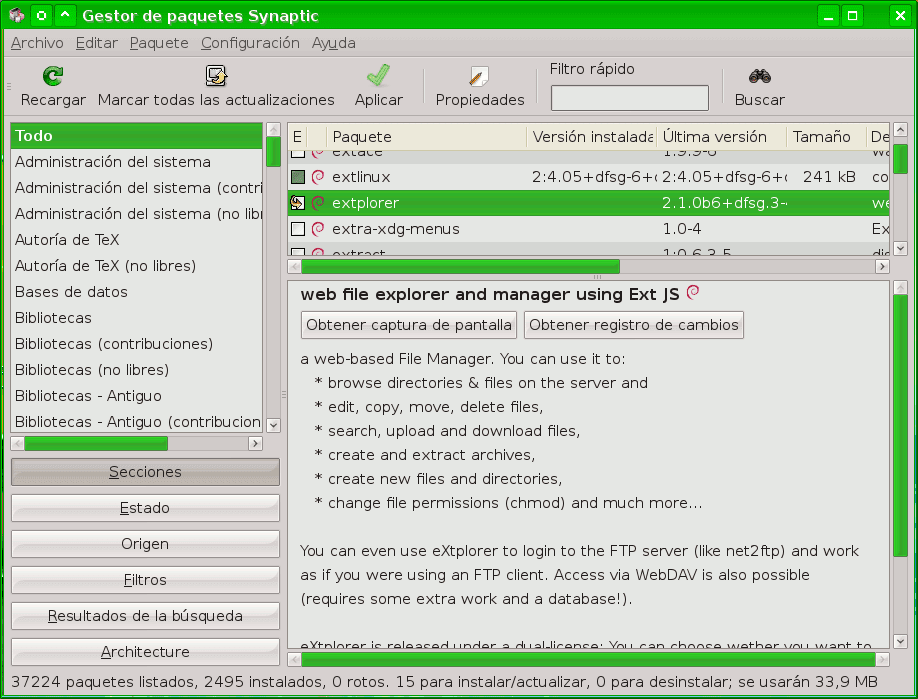The image size is (918, 699).
Task: Select Administración del sistema section
Action: tap(136, 162)
